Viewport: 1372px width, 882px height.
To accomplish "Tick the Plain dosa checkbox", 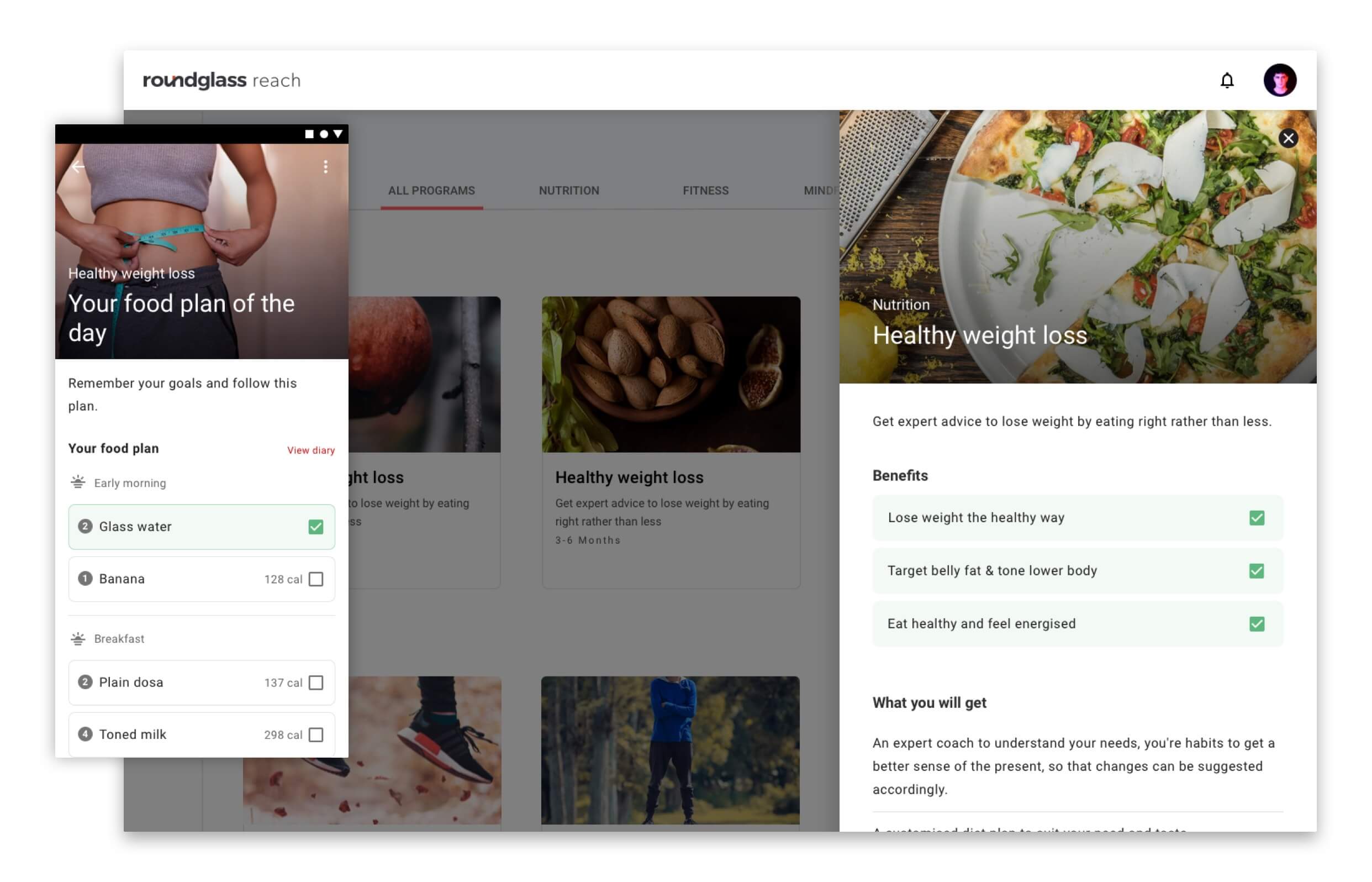I will point(315,682).
